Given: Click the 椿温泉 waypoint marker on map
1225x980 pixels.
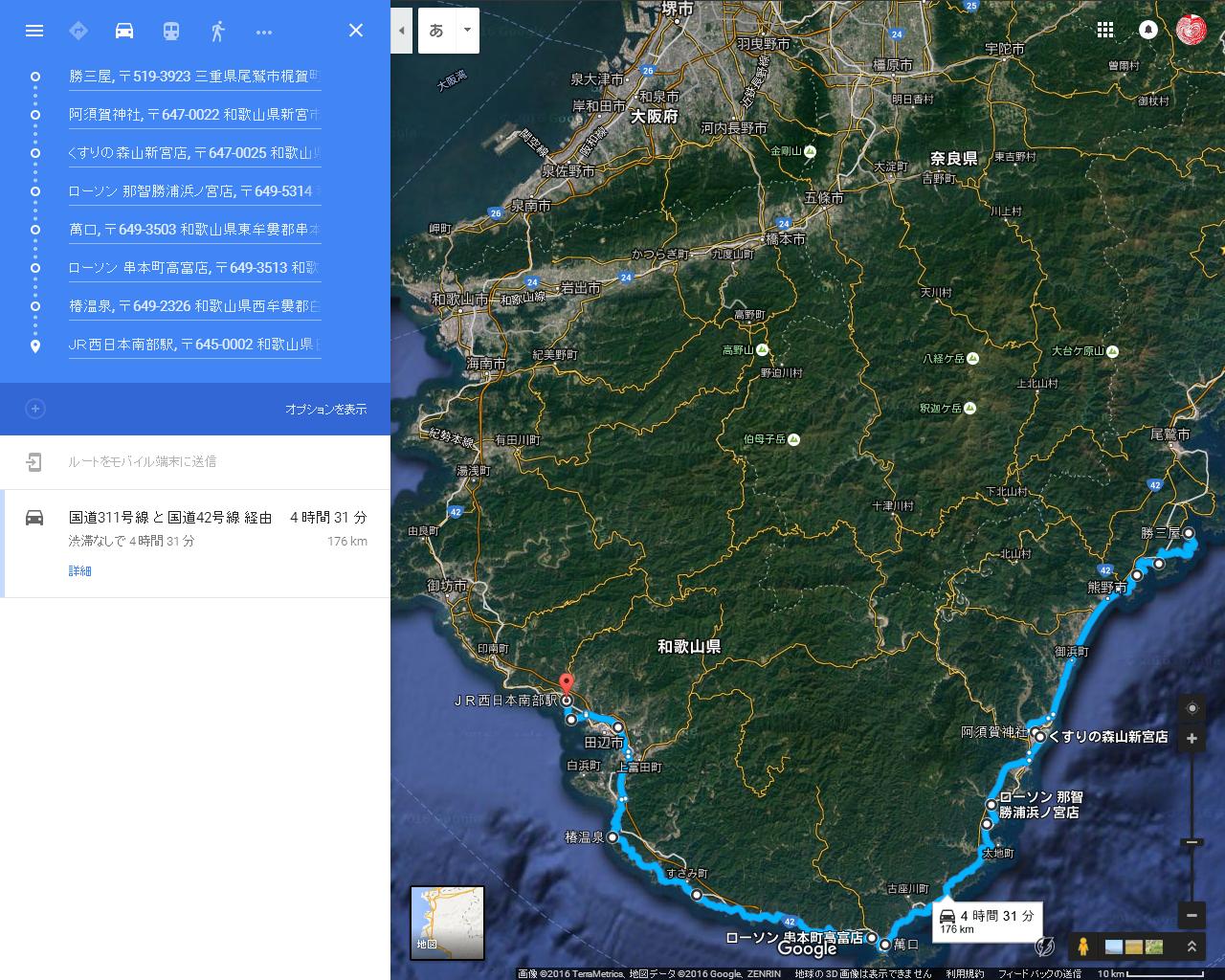Looking at the screenshot, I should pyautogui.click(x=612, y=837).
